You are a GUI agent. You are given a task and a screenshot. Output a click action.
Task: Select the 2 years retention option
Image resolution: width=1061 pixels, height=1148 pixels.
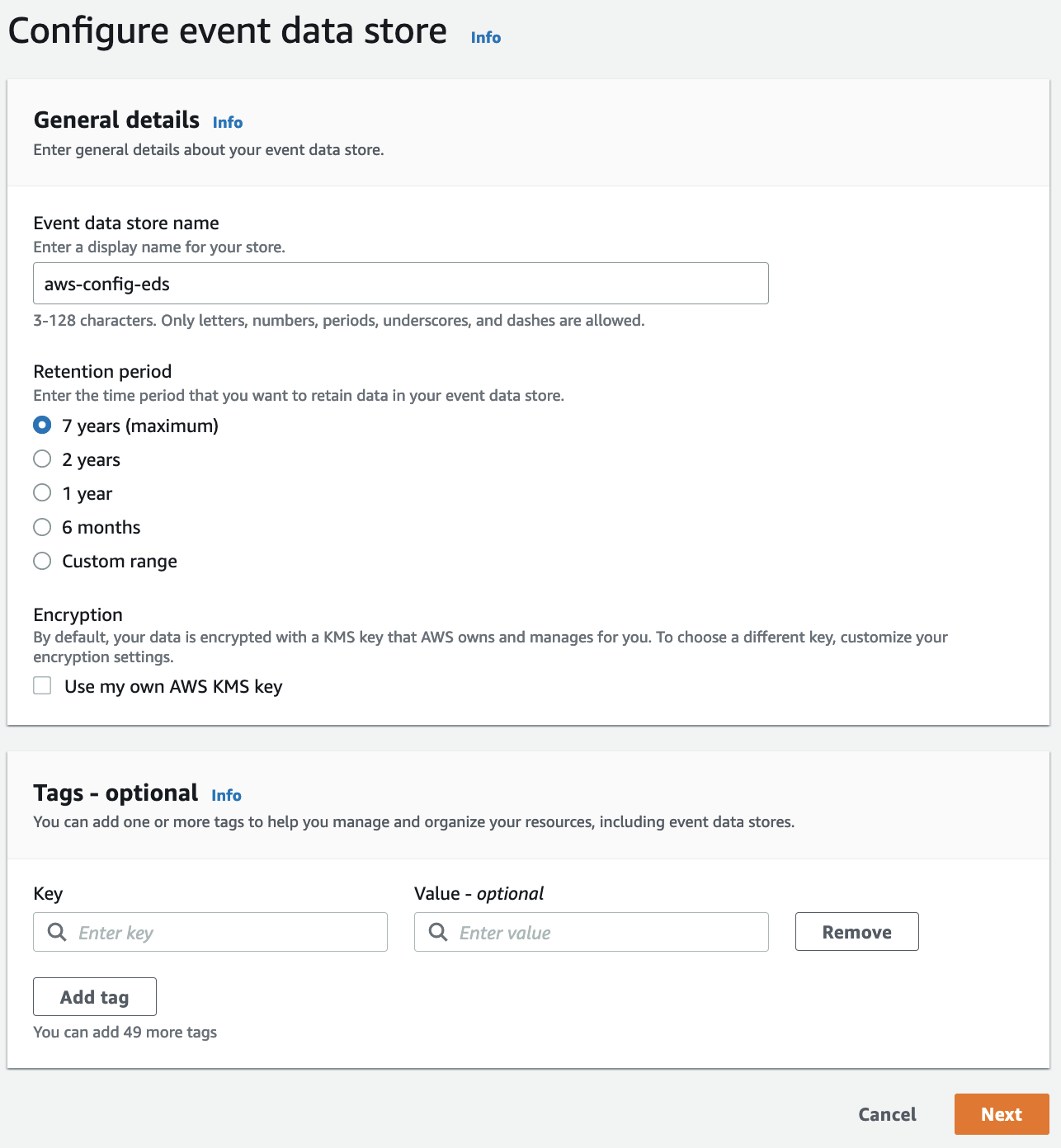pos(42,459)
